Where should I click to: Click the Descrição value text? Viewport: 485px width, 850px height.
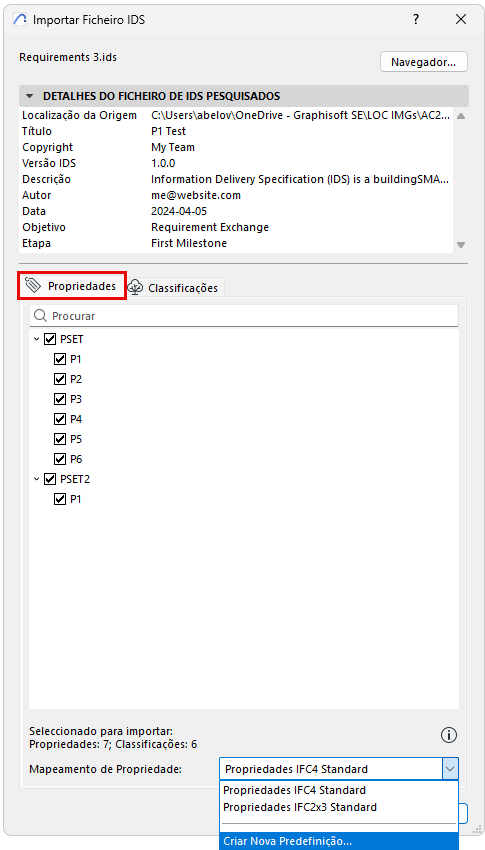pos(300,179)
